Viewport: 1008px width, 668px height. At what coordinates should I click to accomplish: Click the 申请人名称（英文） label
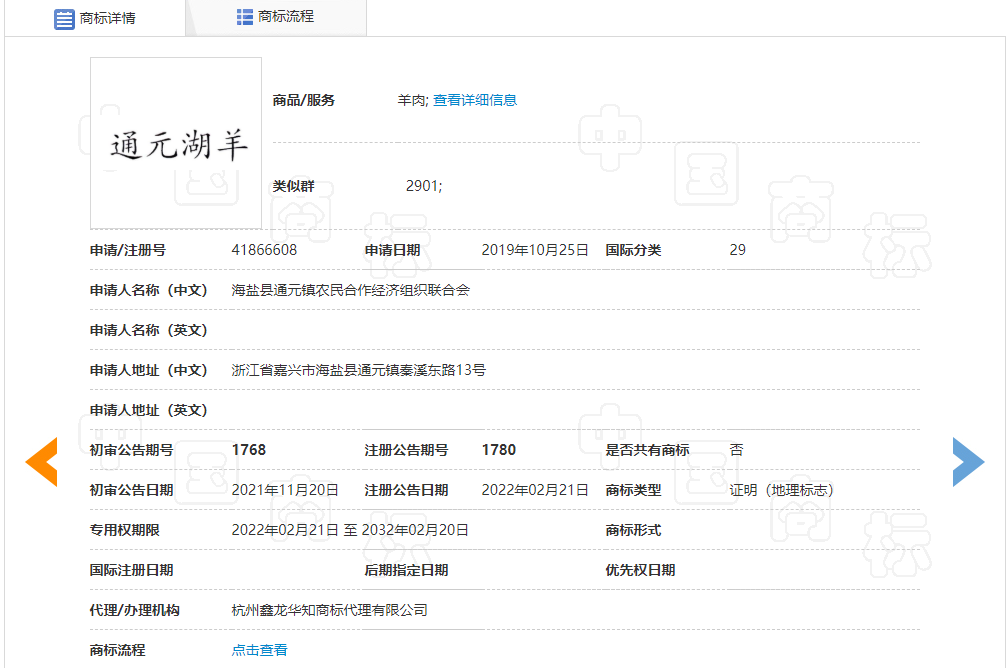(x=148, y=330)
